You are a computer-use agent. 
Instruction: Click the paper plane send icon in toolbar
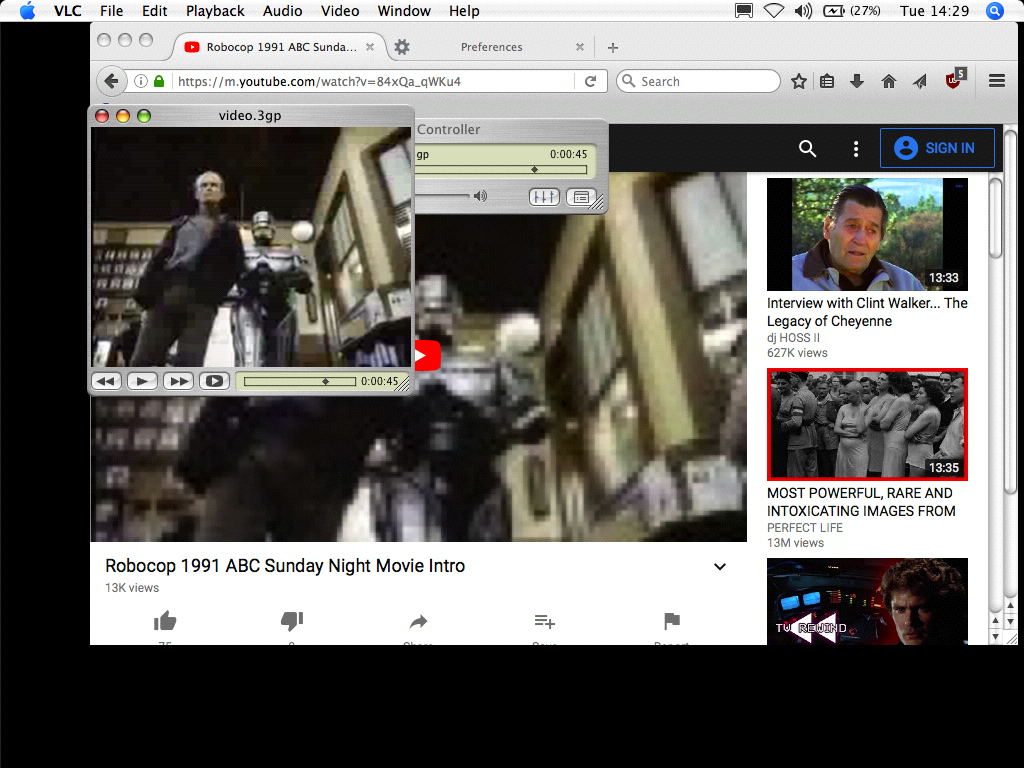coord(920,81)
